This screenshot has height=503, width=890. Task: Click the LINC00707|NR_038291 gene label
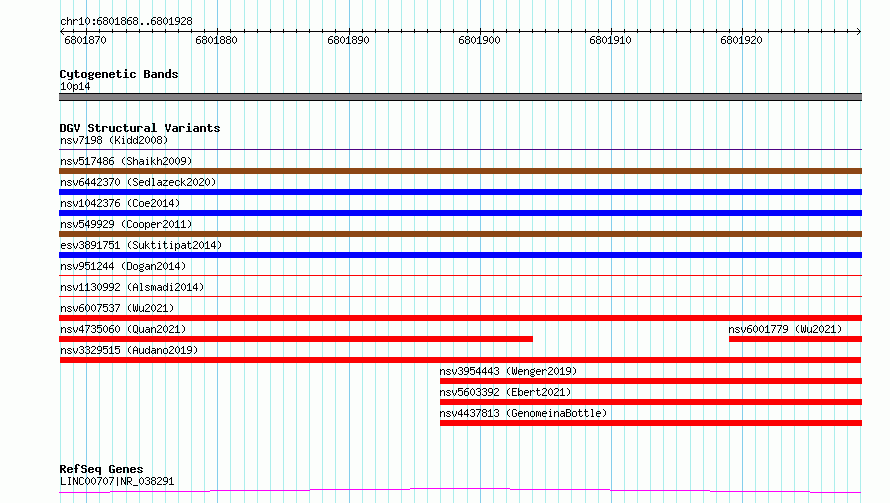click(117, 481)
